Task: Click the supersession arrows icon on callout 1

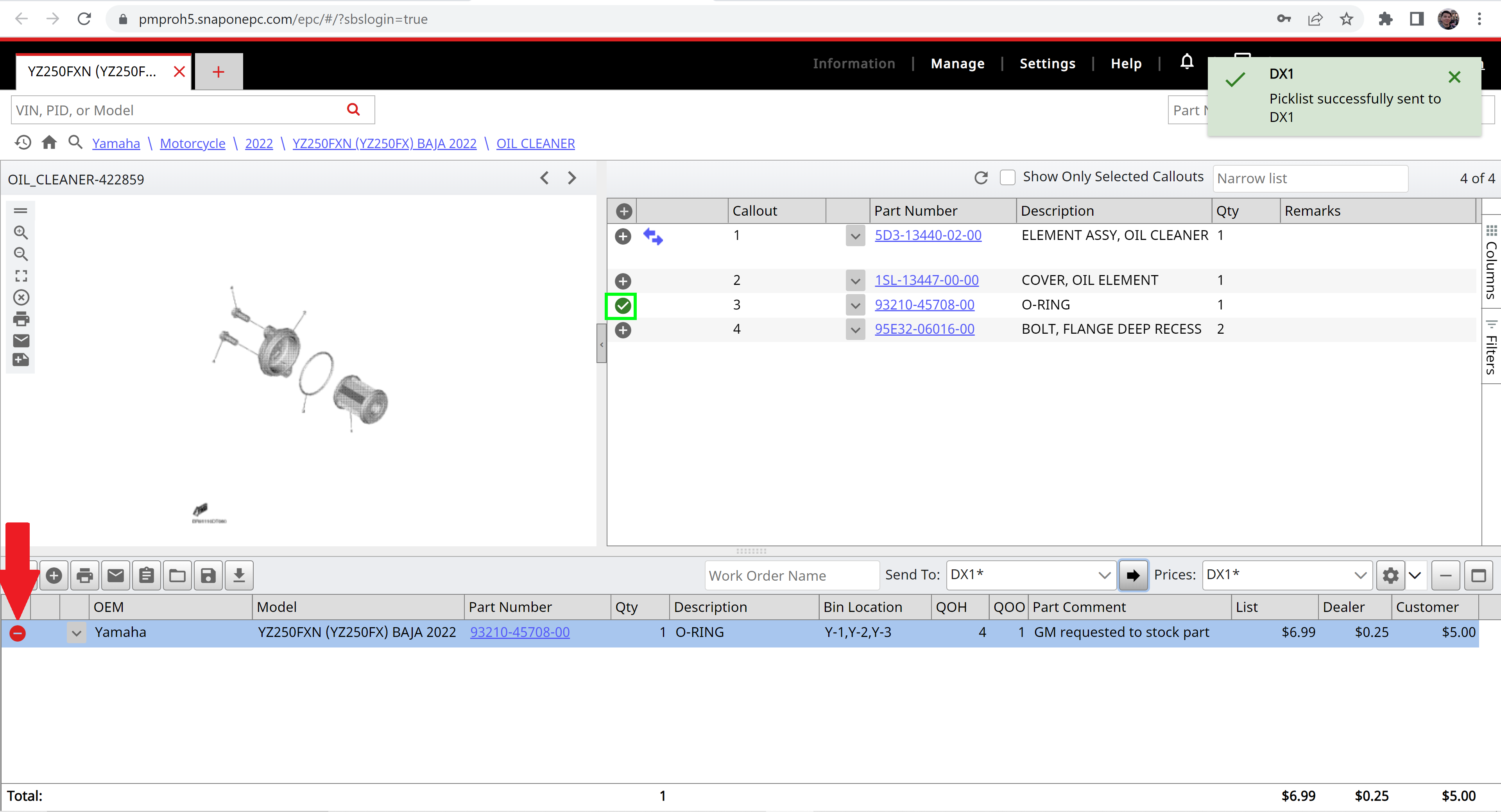Action: (653, 236)
